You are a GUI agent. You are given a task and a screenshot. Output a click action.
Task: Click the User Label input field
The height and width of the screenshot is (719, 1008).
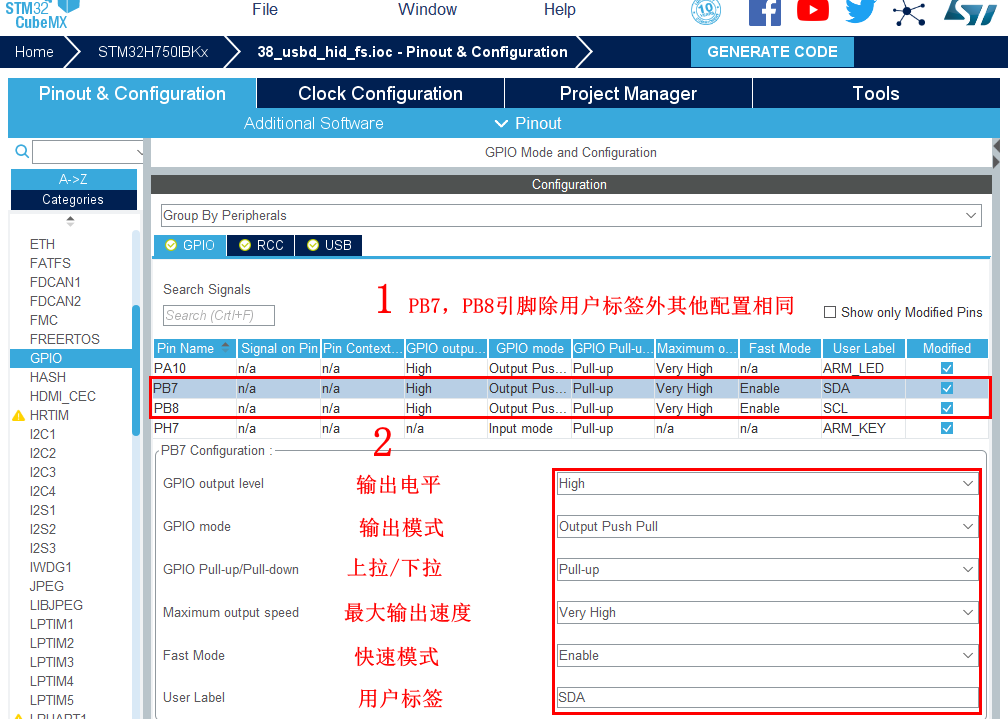point(767,698)
